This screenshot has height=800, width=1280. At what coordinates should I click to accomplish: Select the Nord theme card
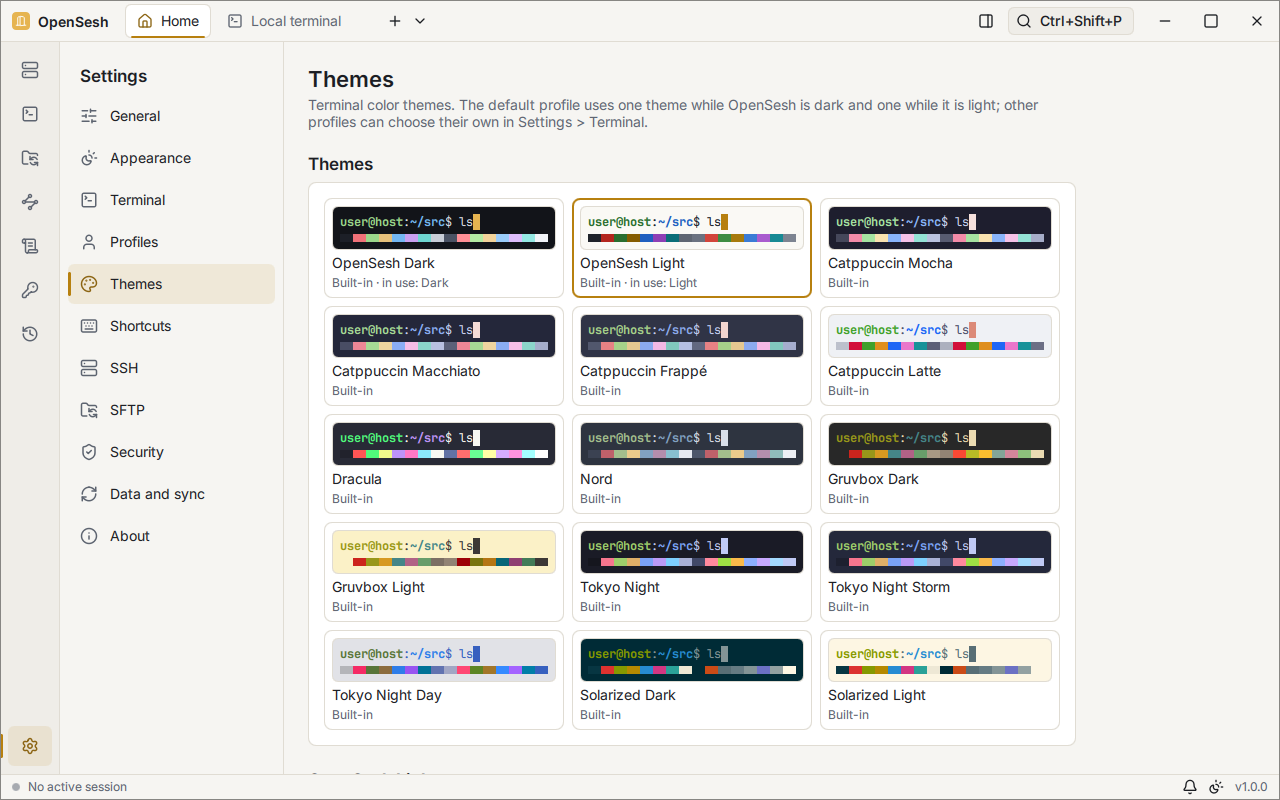coord(692,464)
